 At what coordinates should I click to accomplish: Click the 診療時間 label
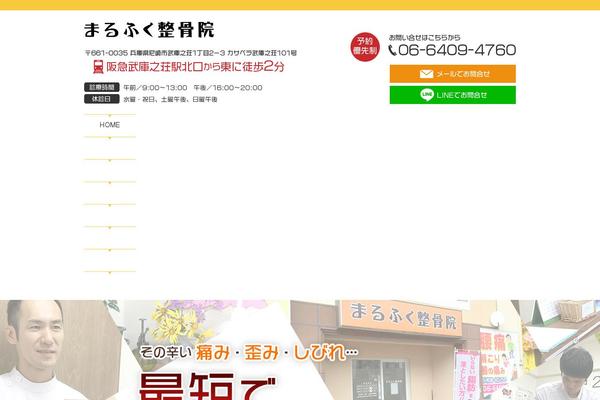(x=101, y=87)
